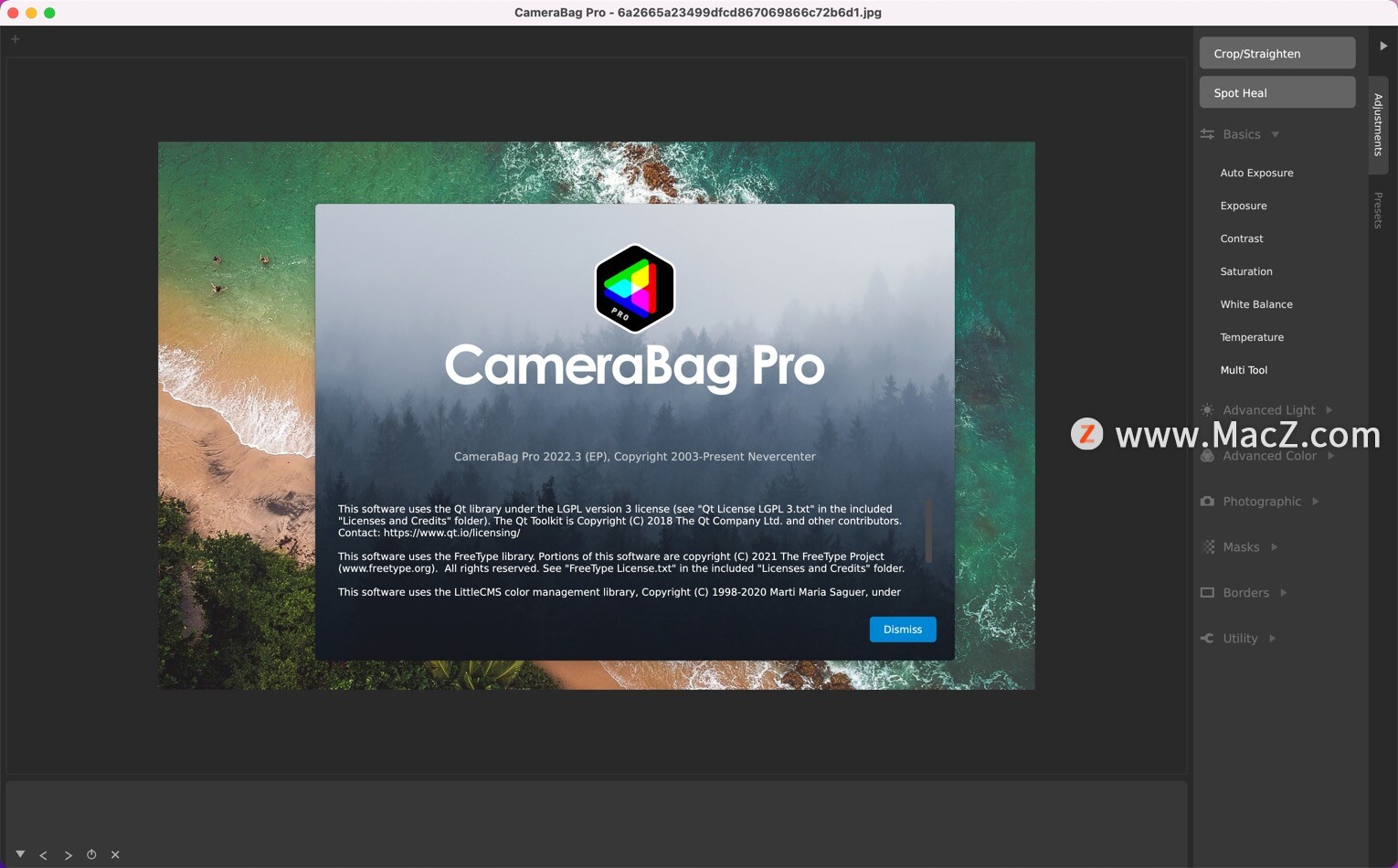Viewport: 1398px width, 868px height.
Task: Click the X icon in the bottom tray
Action: (115, 854)
